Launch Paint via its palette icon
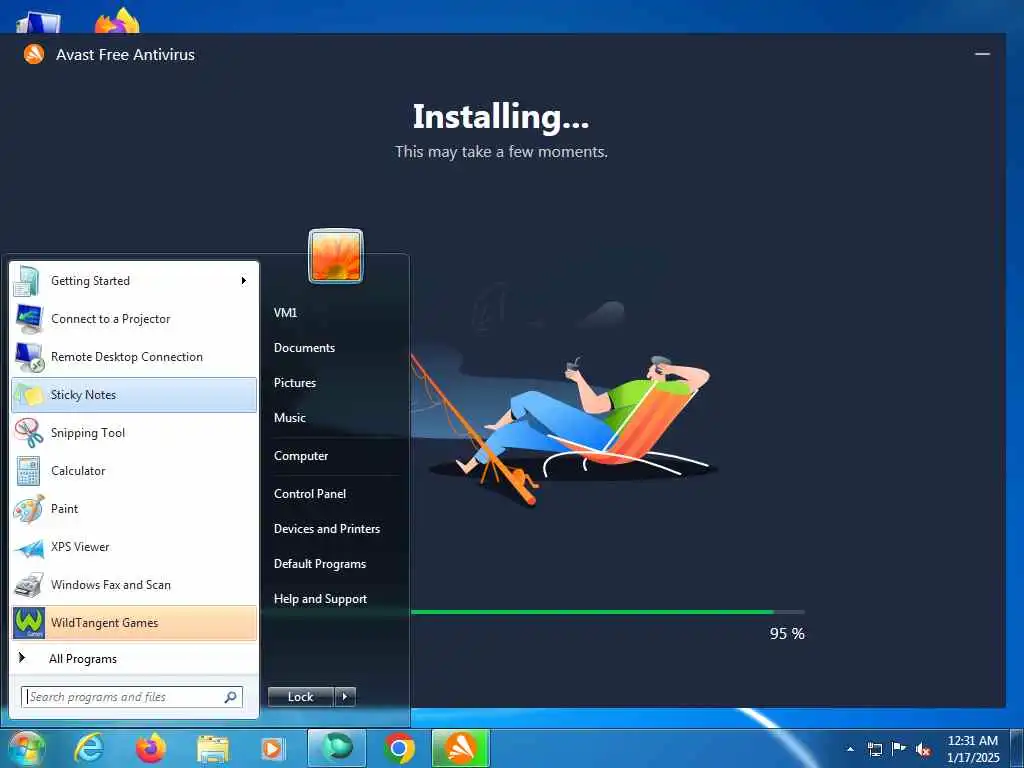The image size is (1024, 768). (29, 509)
